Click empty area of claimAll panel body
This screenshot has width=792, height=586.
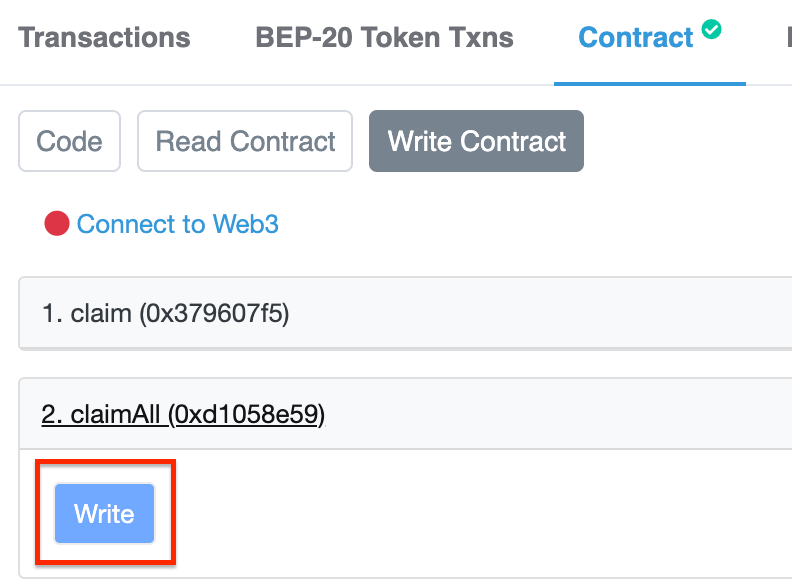(455, 513)
